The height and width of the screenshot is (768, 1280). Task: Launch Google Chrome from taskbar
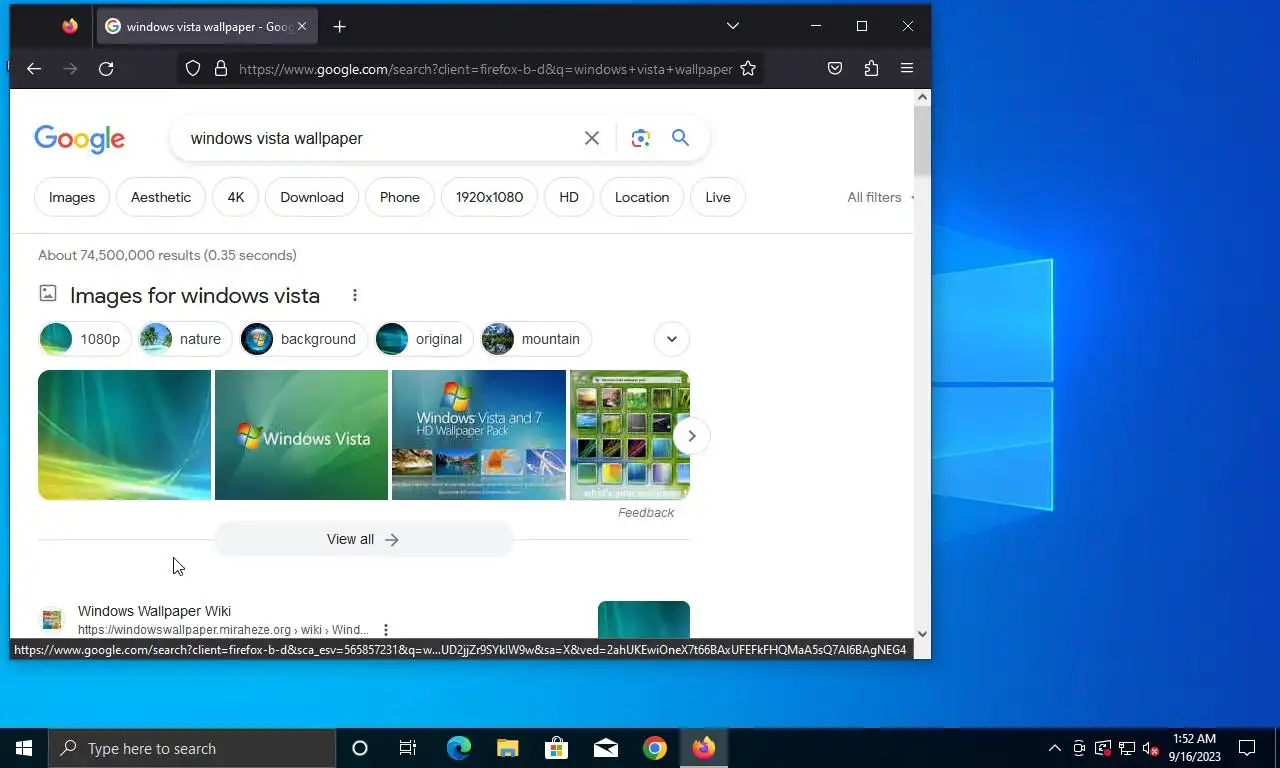pos(655,748)
